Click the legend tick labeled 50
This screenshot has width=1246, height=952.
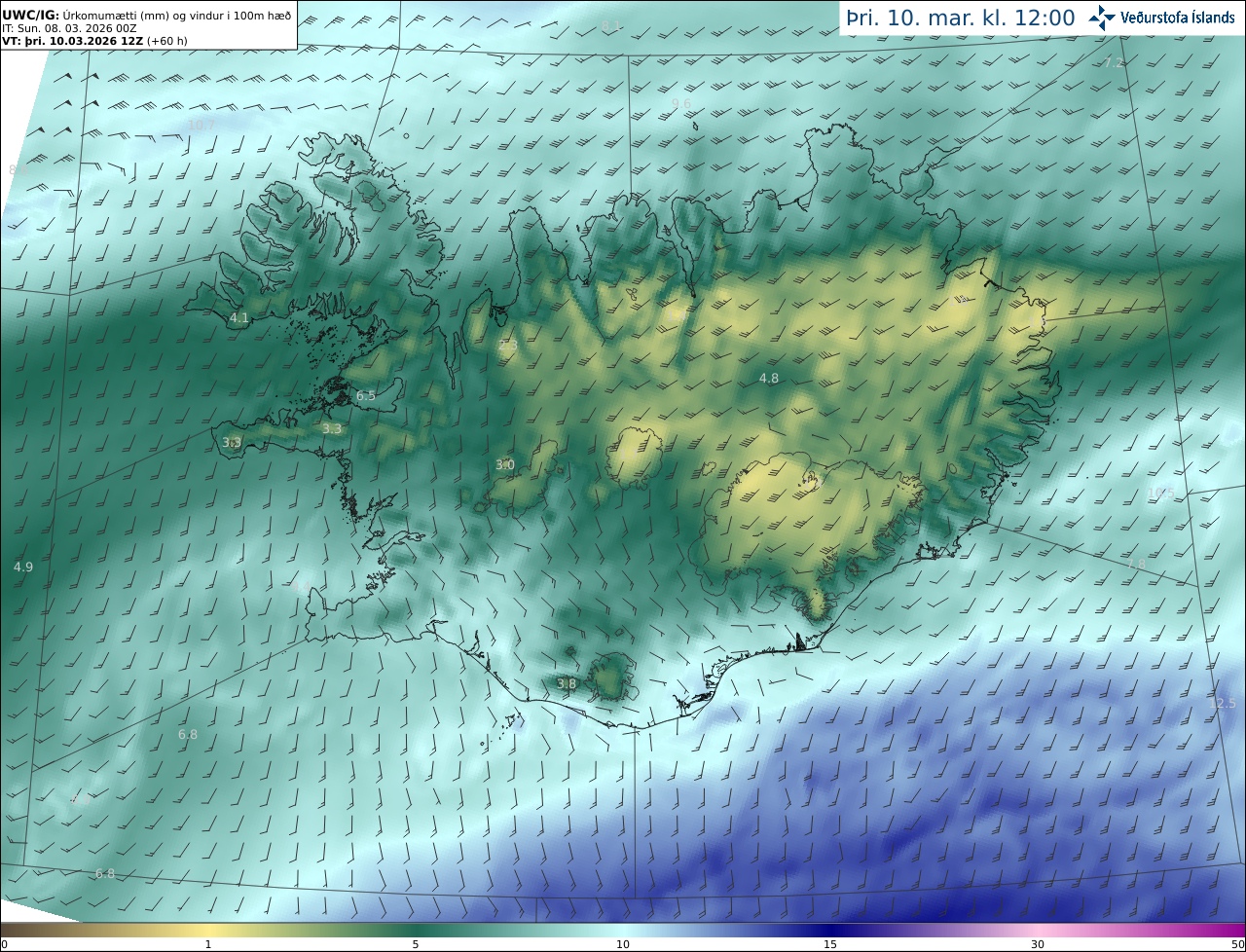coord(1237,944)
